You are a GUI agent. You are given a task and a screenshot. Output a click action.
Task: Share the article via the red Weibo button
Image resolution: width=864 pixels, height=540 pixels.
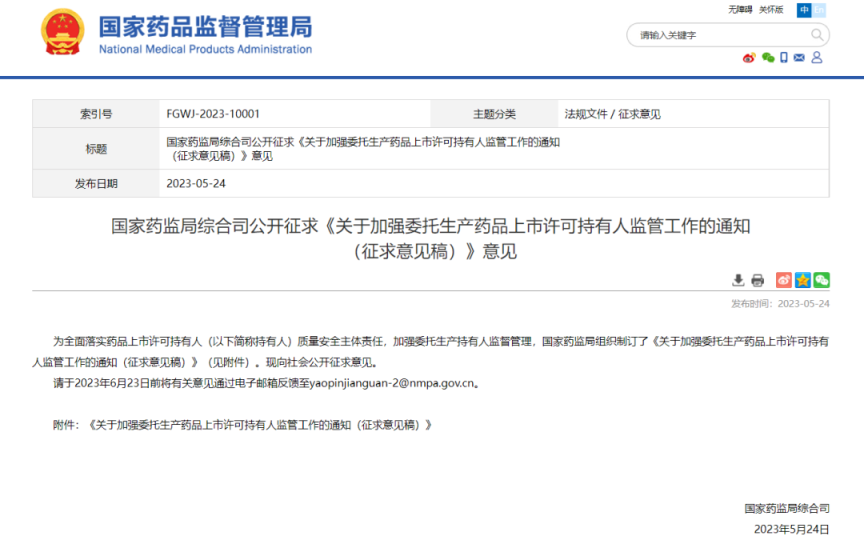(x=784, y=280)
